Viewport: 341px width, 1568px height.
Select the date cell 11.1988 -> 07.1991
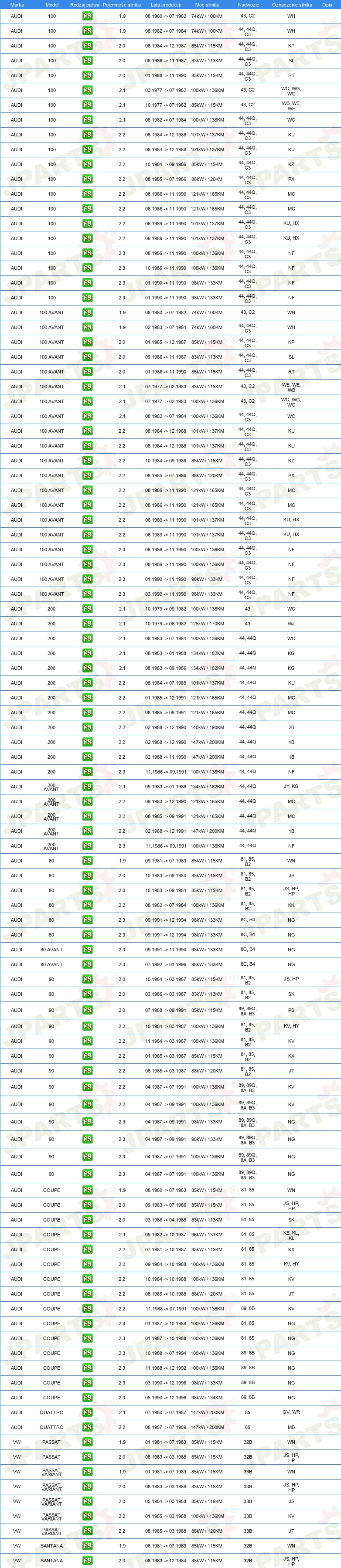click(x=166, y=1309)
